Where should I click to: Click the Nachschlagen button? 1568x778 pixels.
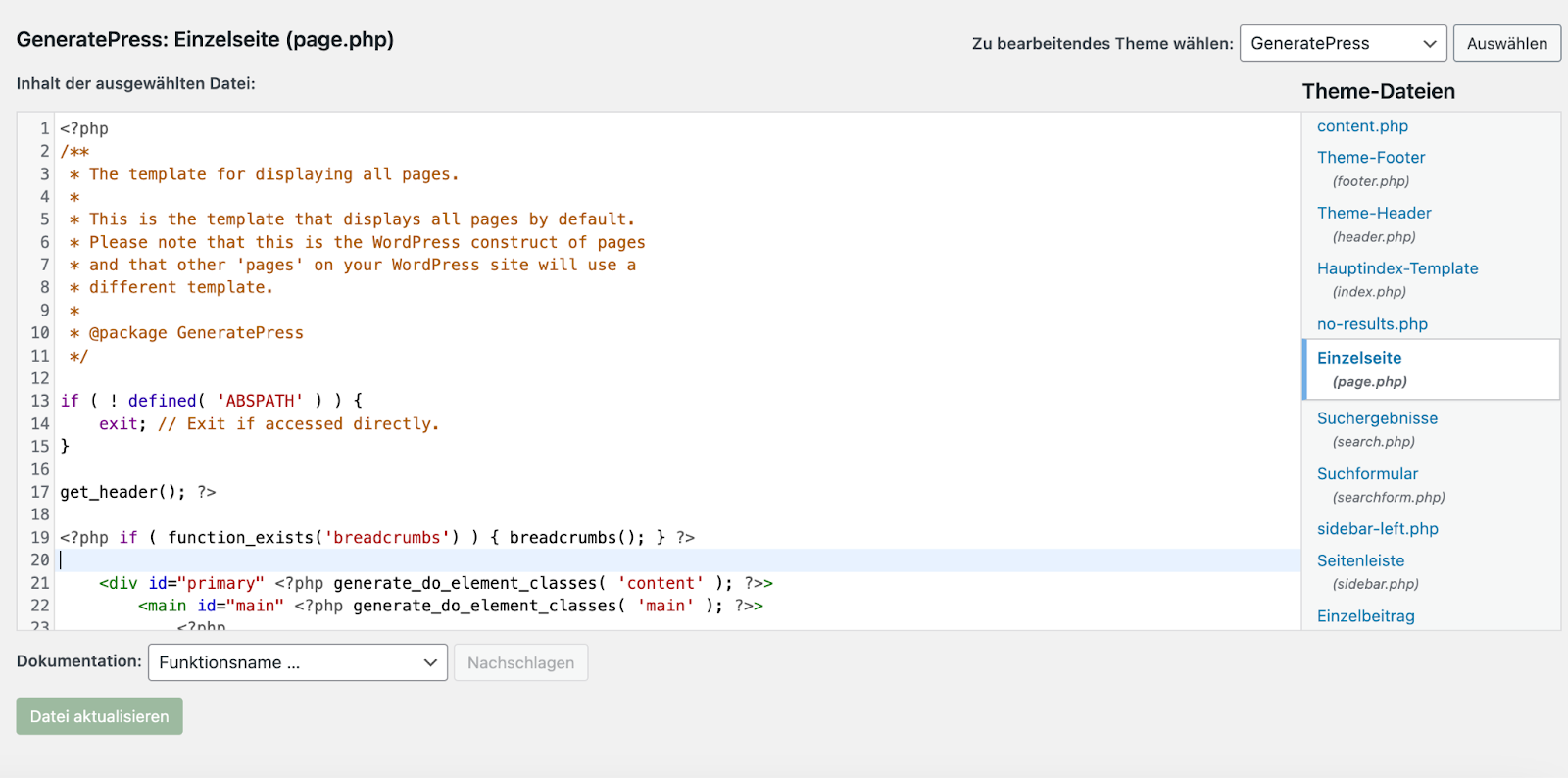tap(520, 662)
